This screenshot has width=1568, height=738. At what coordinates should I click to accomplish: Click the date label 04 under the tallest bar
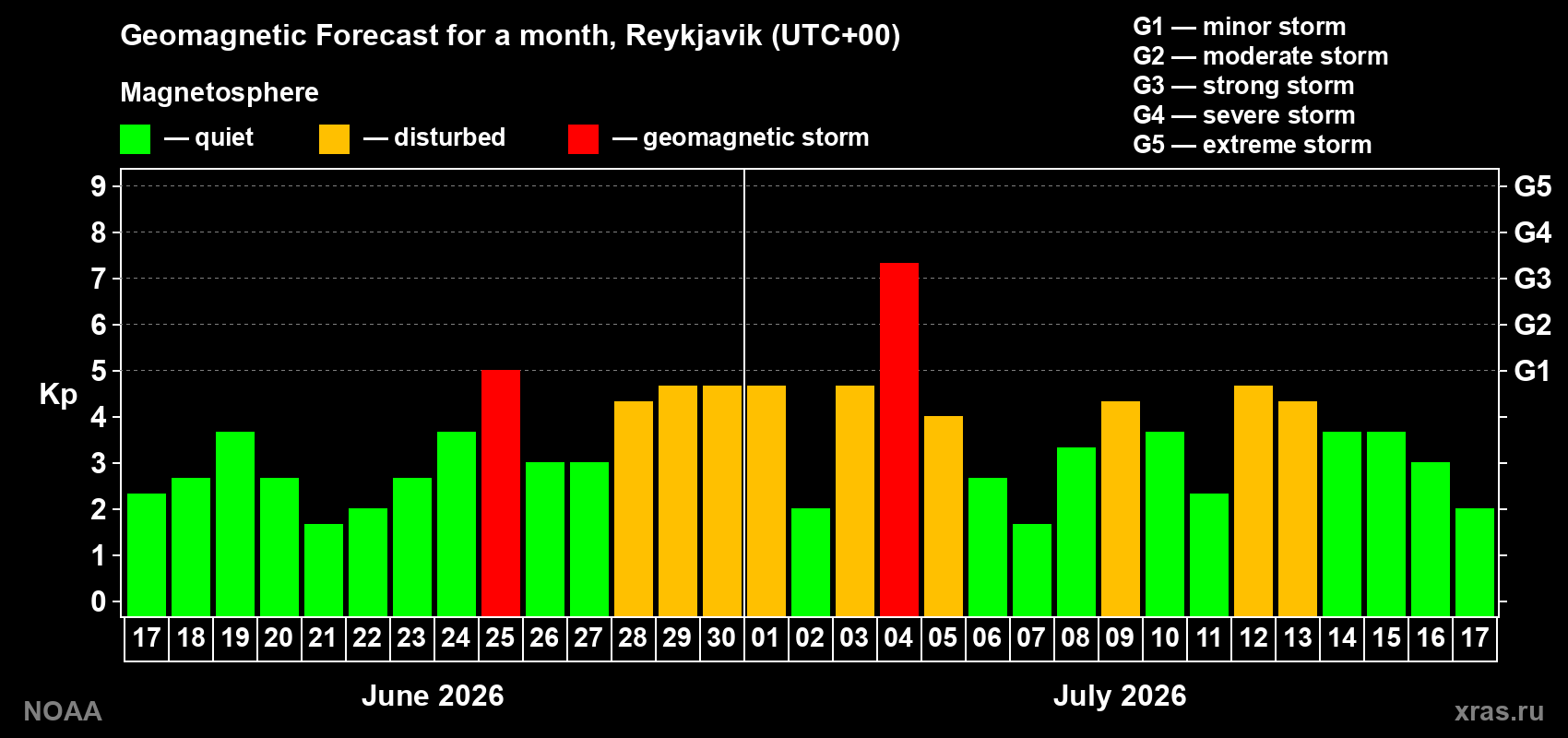point(898,638)
